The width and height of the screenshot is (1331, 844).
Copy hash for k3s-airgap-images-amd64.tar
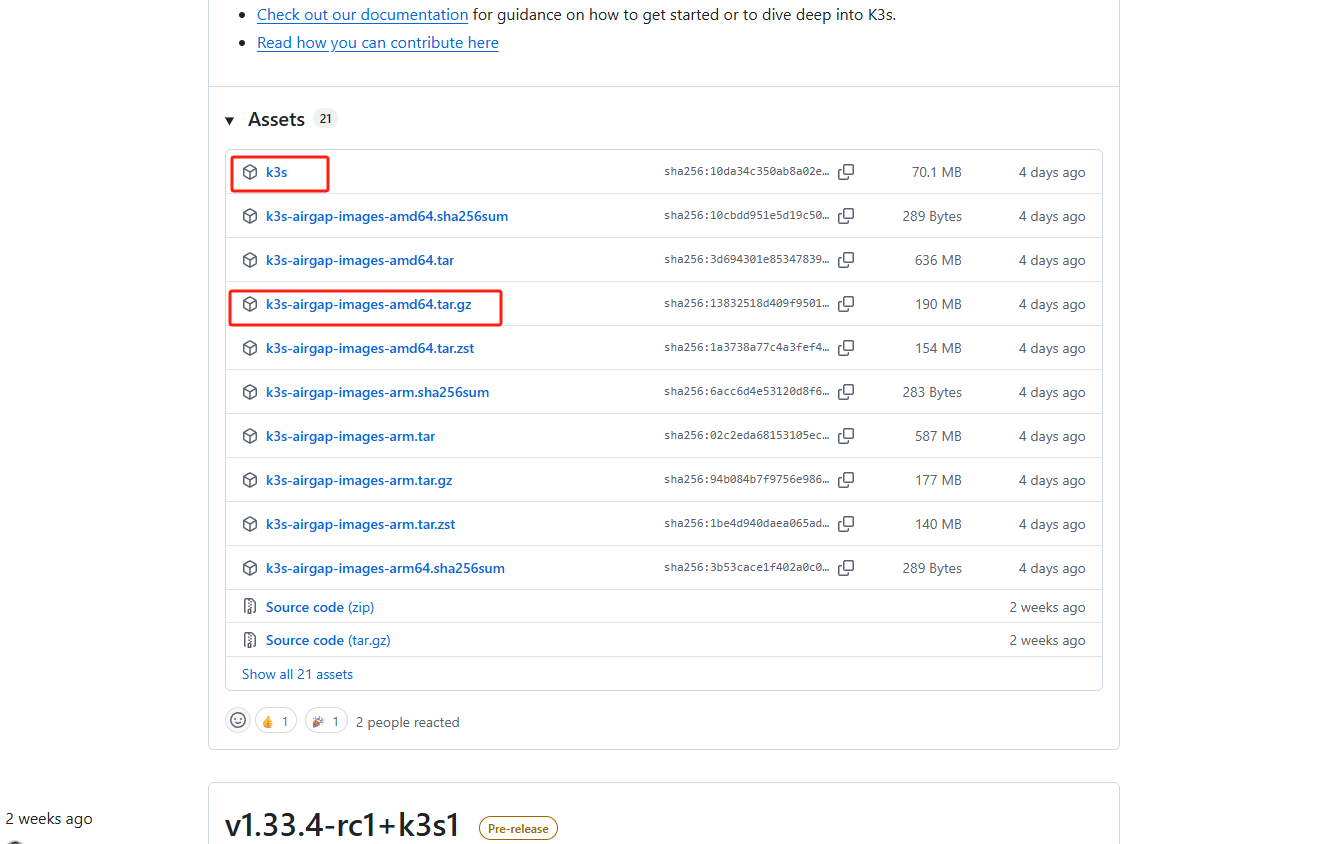pos(846,260)
